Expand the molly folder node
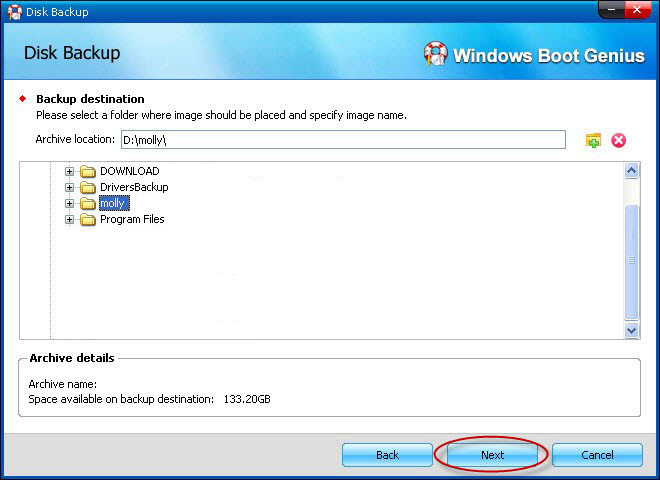This screenshot has height=480, width=660. point(69,203)
